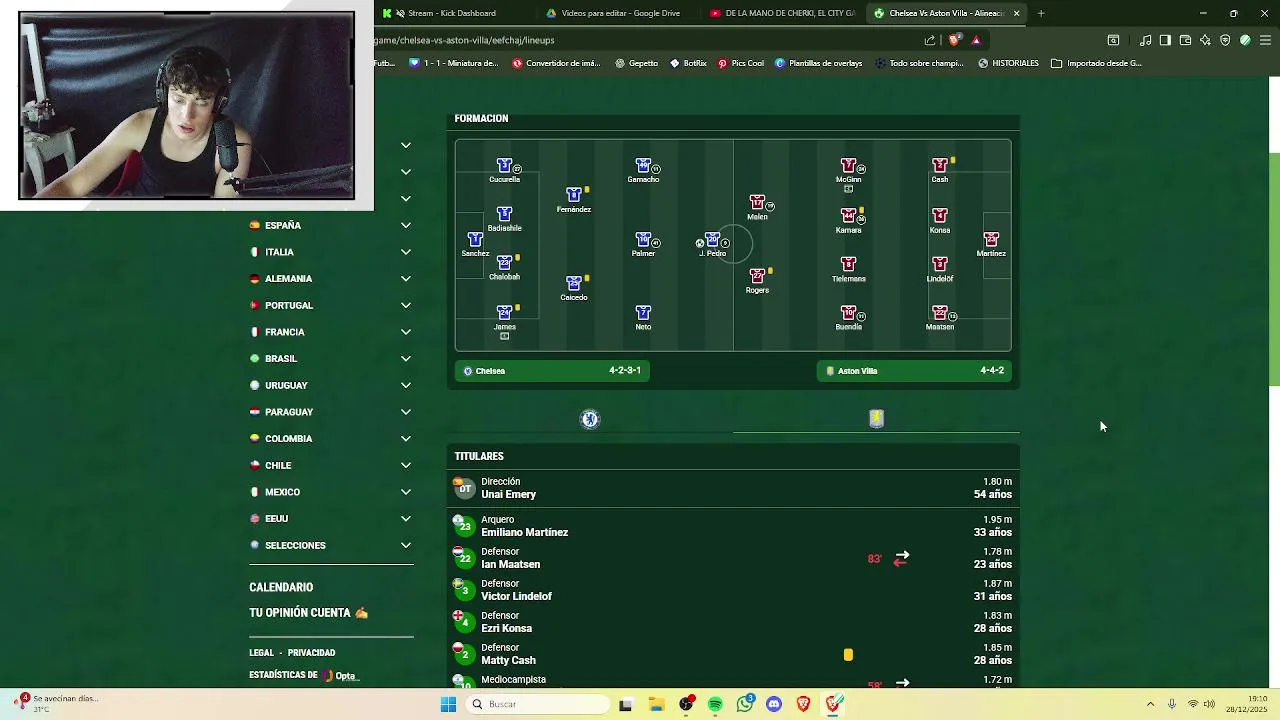
Task: Open TU OPINIÓN CUENTA link
Action: [309, 613]
